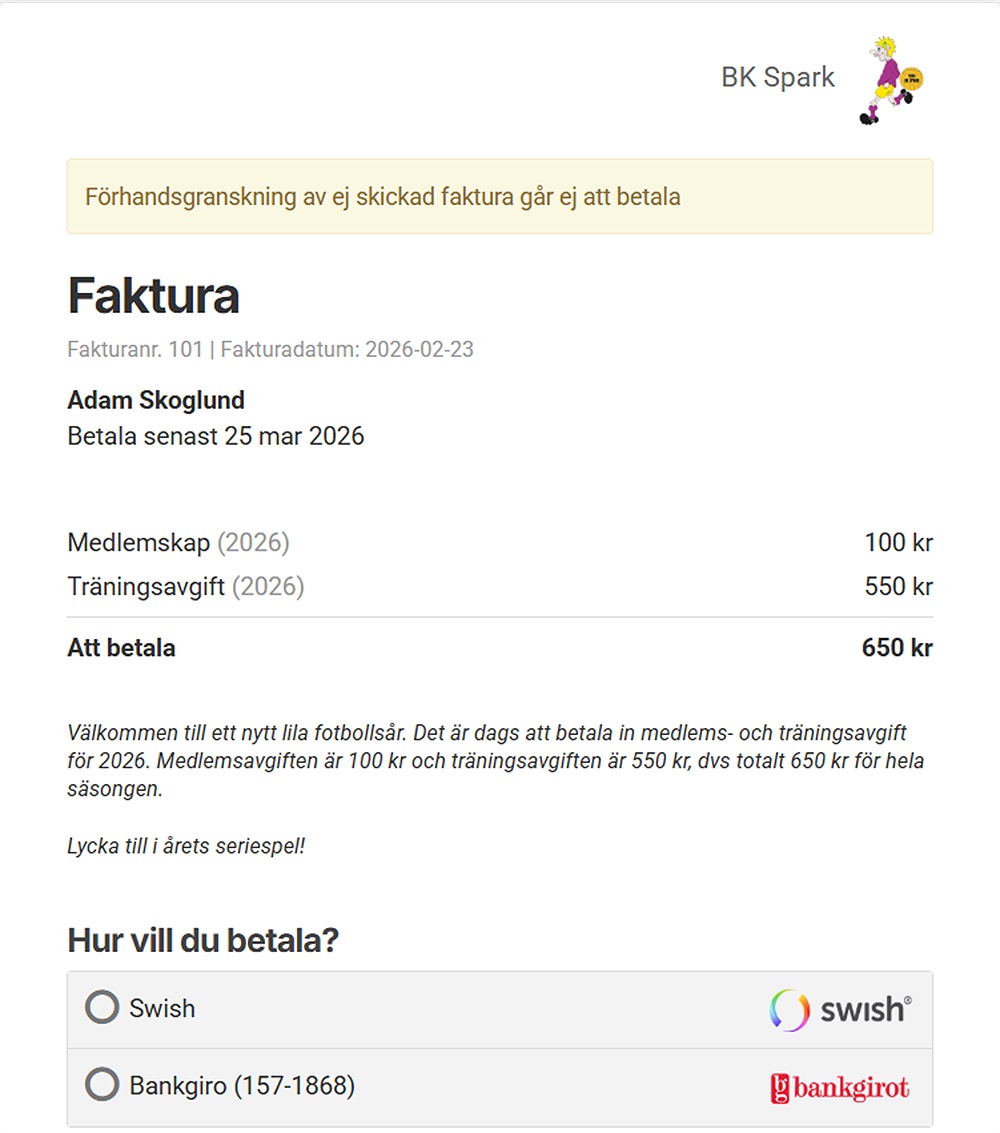
Task: Select the Swish radio button
Action: tap(102, 1007)
